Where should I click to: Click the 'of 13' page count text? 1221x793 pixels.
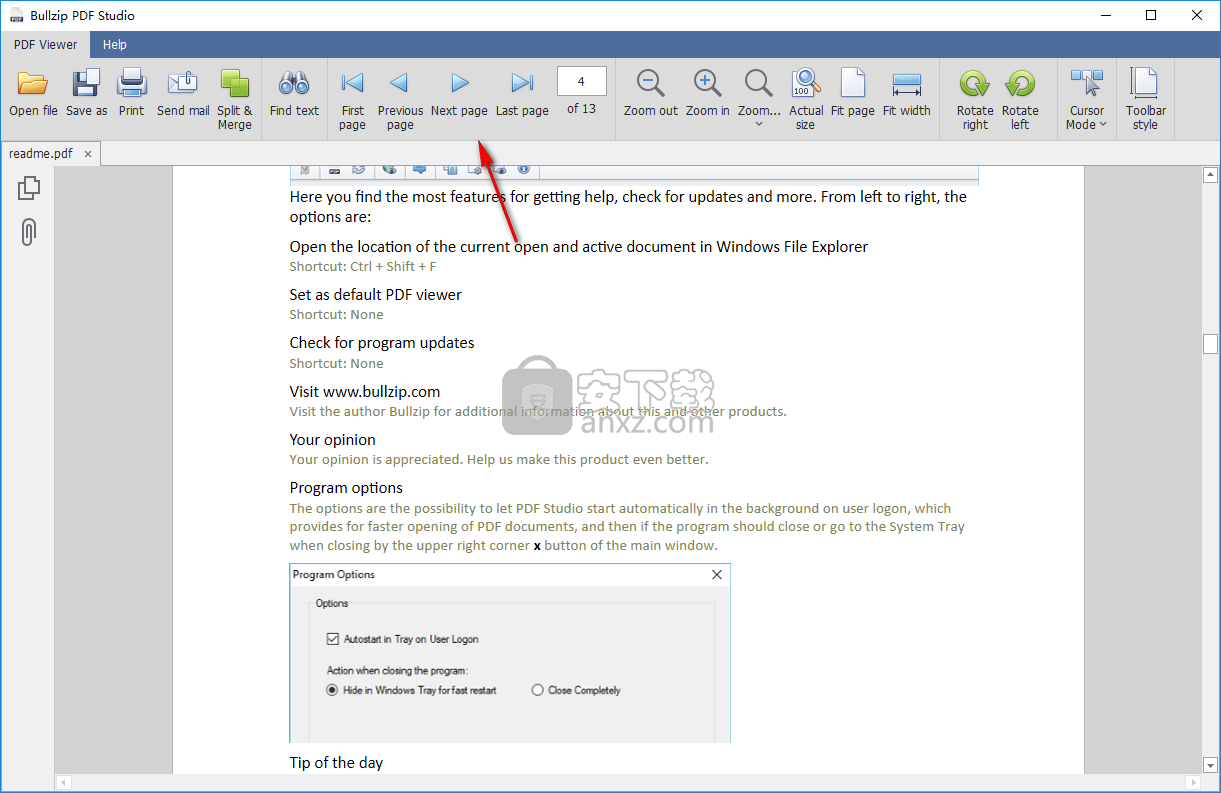click(581, 108)
